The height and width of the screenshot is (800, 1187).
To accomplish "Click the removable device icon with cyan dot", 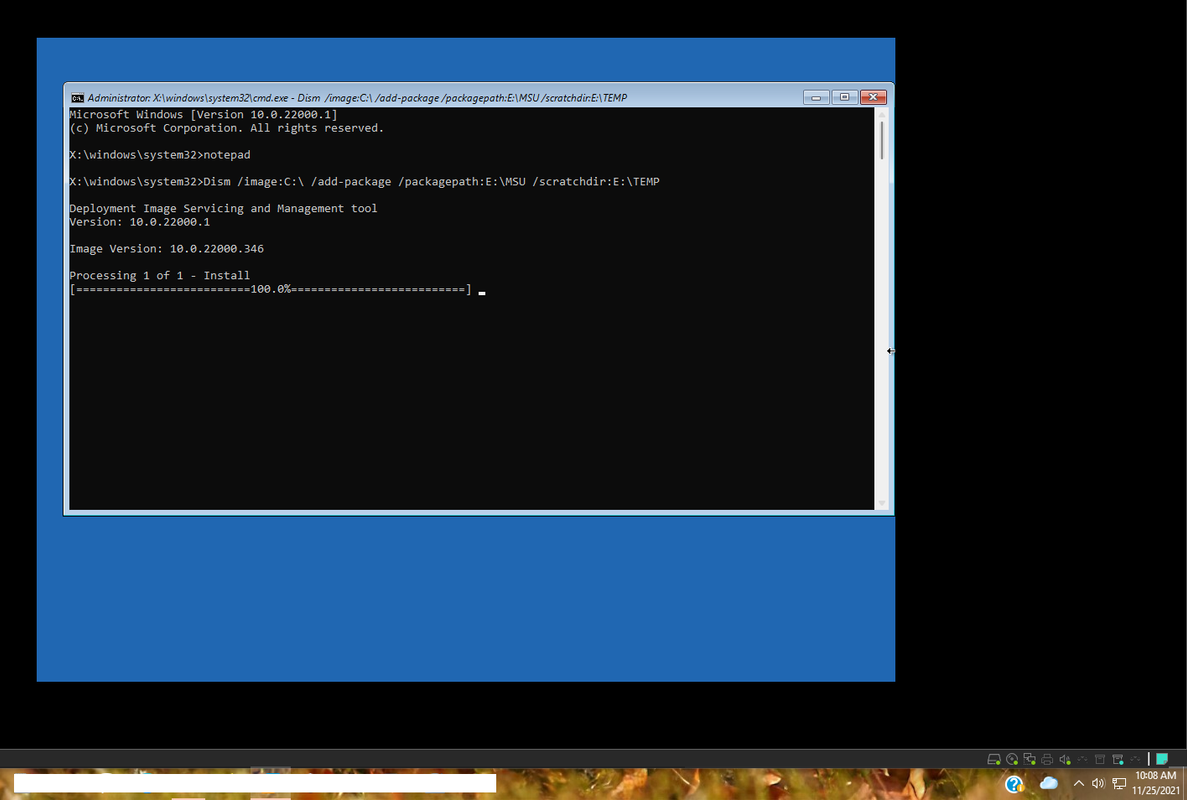I will pyautogui.click(x=1118, y=759).
